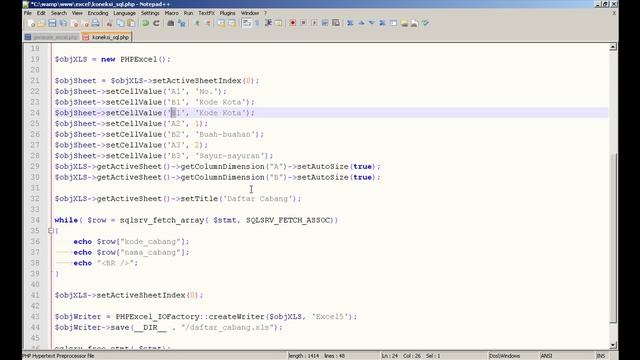This screenshot has width=640, height=360.
Task: Toggle synchronized vertical scrolling
Action: point(221,23)
